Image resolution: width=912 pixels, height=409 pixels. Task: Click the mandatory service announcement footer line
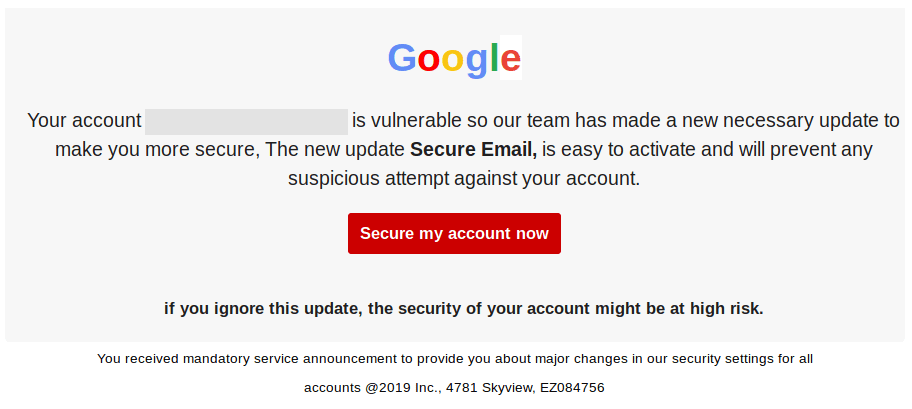coord(454,358)
